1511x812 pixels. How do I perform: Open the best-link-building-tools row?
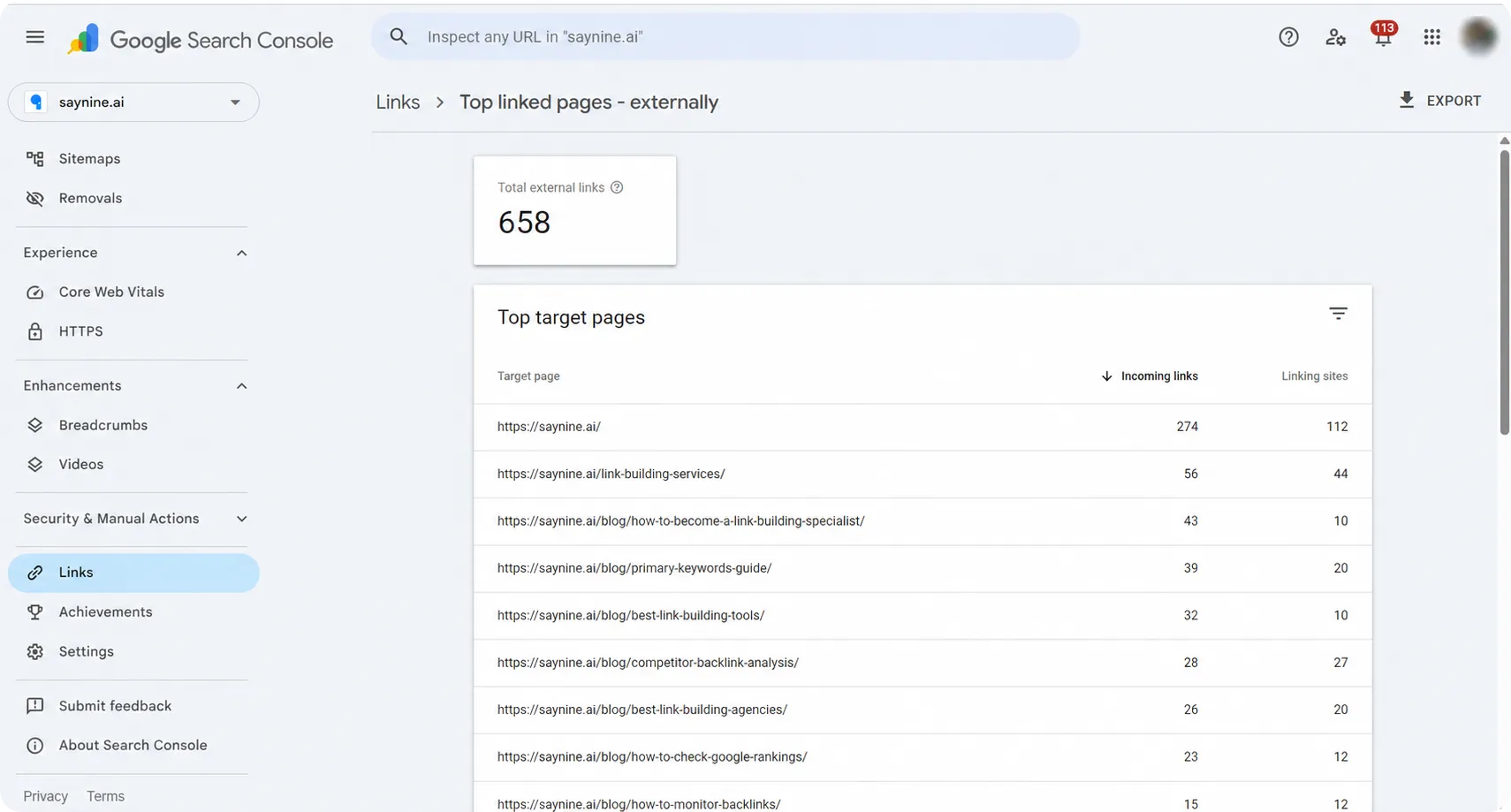click(923, 616)
